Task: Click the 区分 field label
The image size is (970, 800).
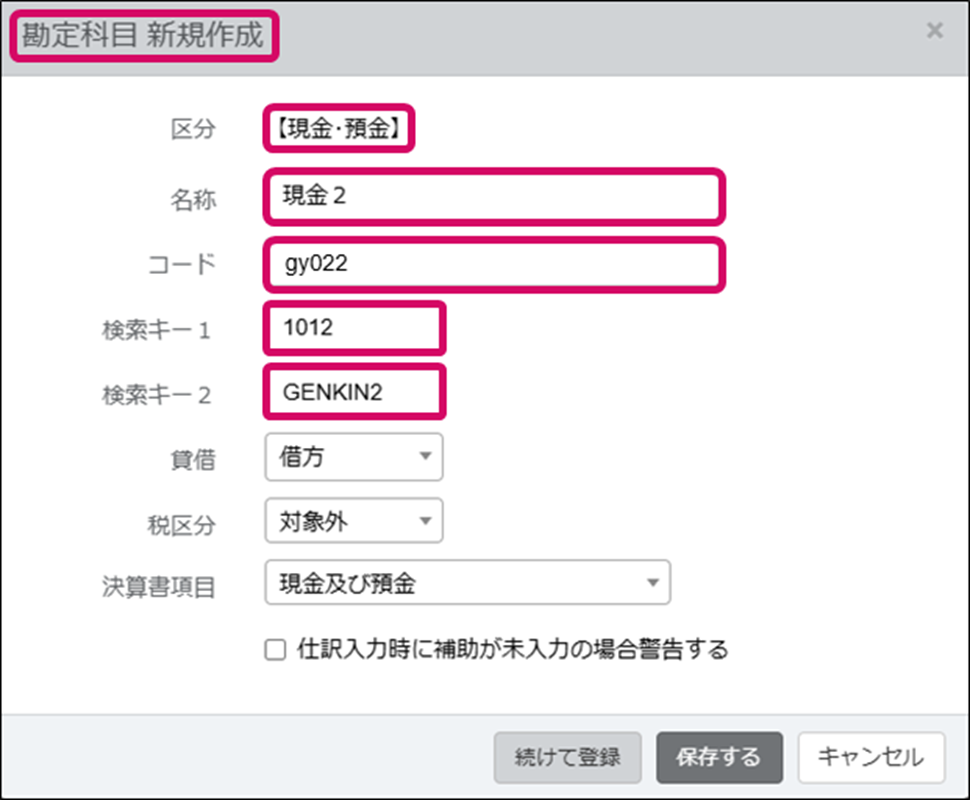Action: tap(192, 129)
